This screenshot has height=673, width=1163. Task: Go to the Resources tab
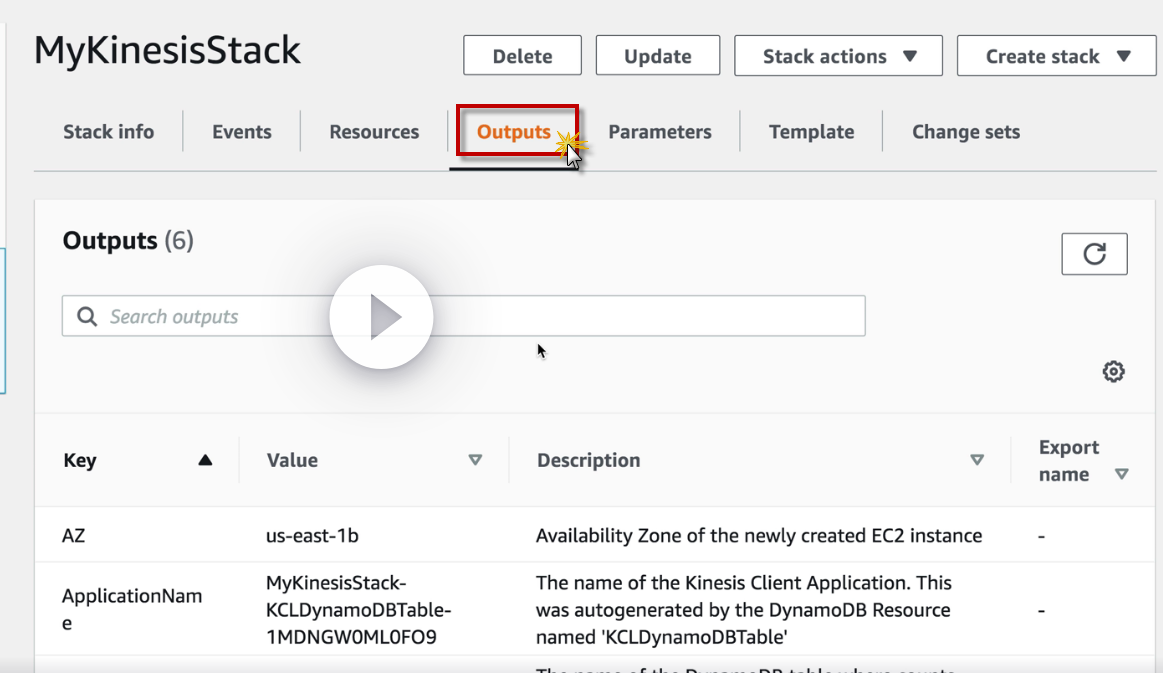click(374, 132)
